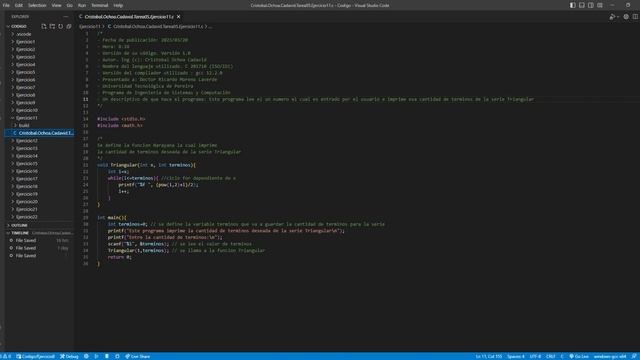Expand the Ejercicio5 folder
Viewport: 640px width, 360px height.
coord(40,72)
